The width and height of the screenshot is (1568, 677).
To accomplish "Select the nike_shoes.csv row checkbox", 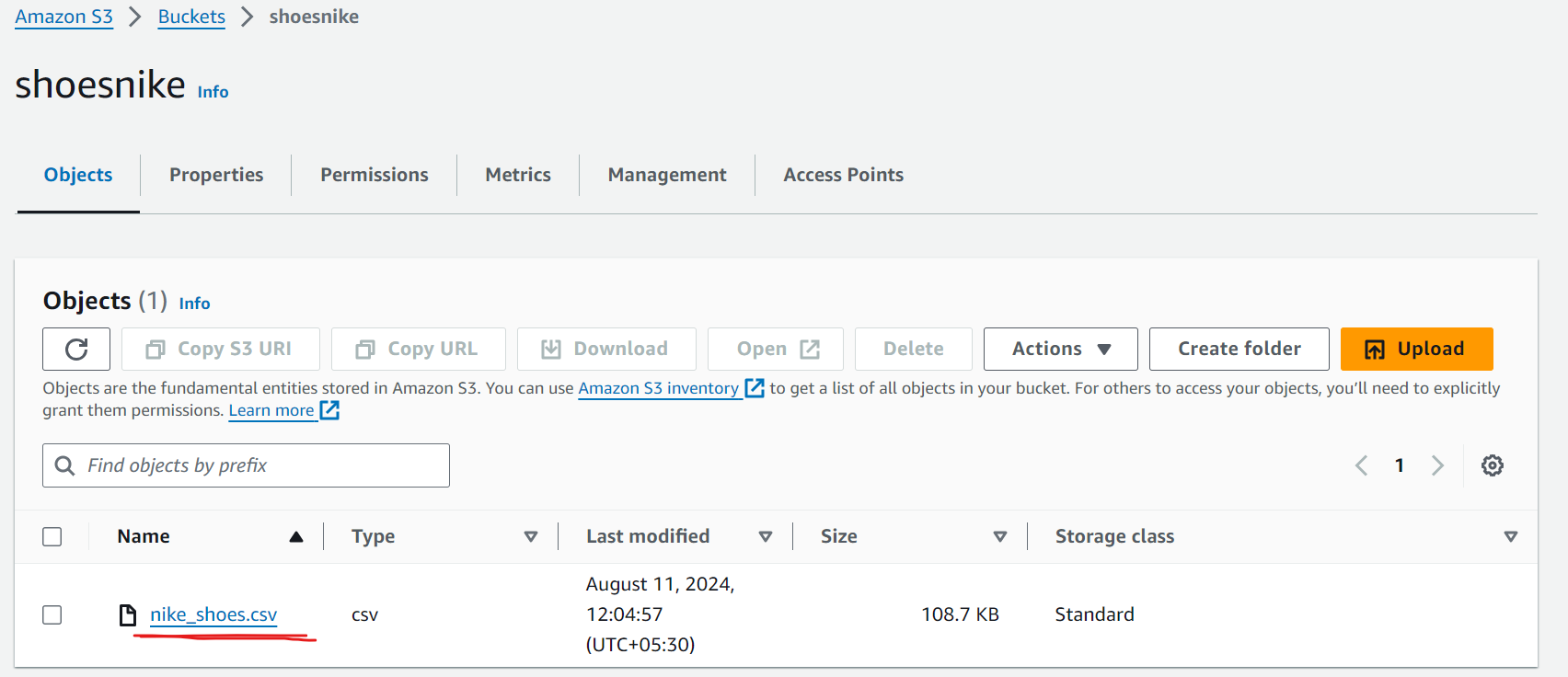I will pyautogui.click(x=52, y=614).
